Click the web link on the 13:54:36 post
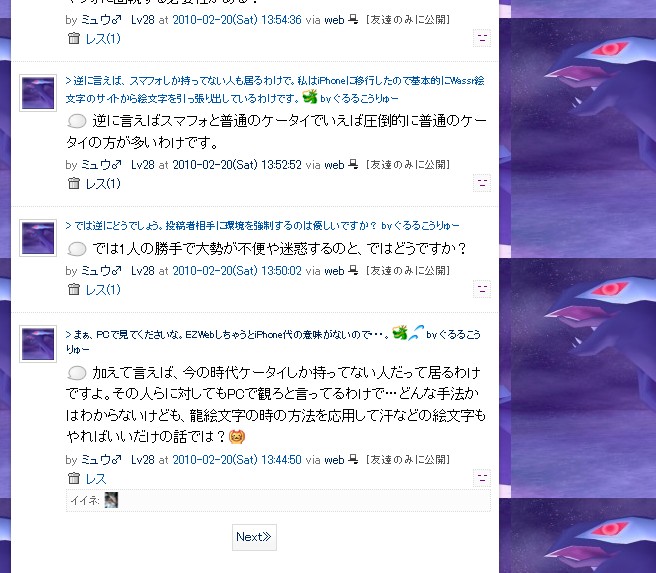The height and width of the screenshot is (573, 656). pyautogui.click(x=334, y=20)
